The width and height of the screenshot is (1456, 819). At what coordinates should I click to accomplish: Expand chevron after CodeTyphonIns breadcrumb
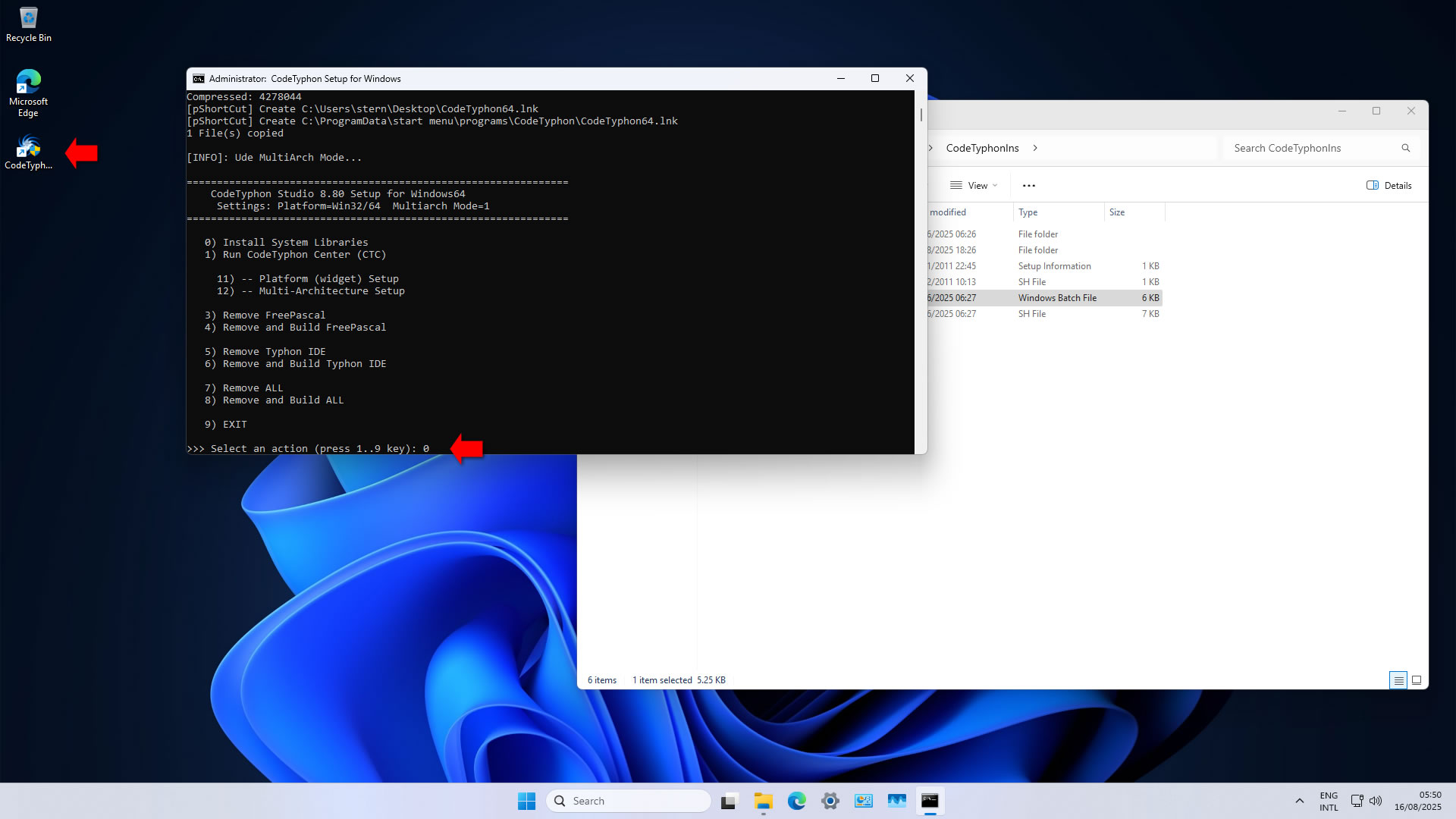click(1035, 148)
